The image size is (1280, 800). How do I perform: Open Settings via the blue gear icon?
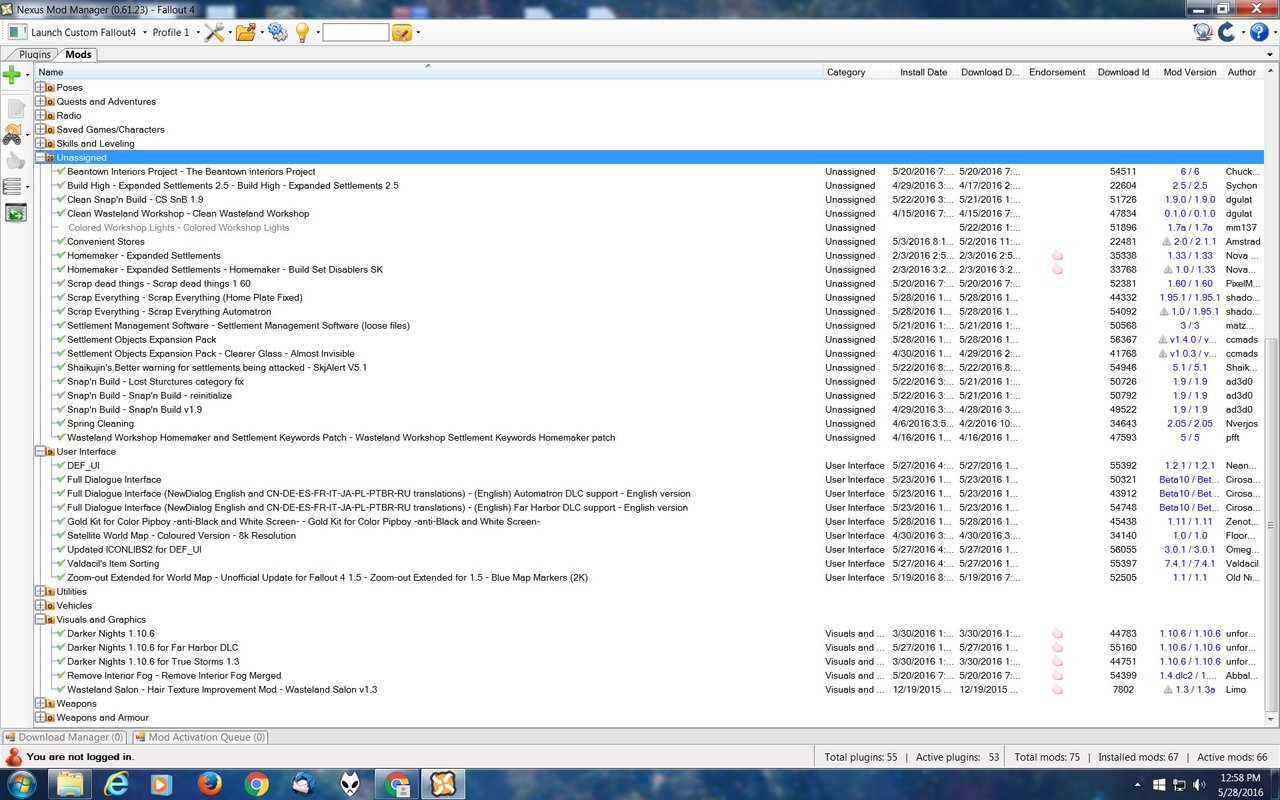tap(277, 32)
